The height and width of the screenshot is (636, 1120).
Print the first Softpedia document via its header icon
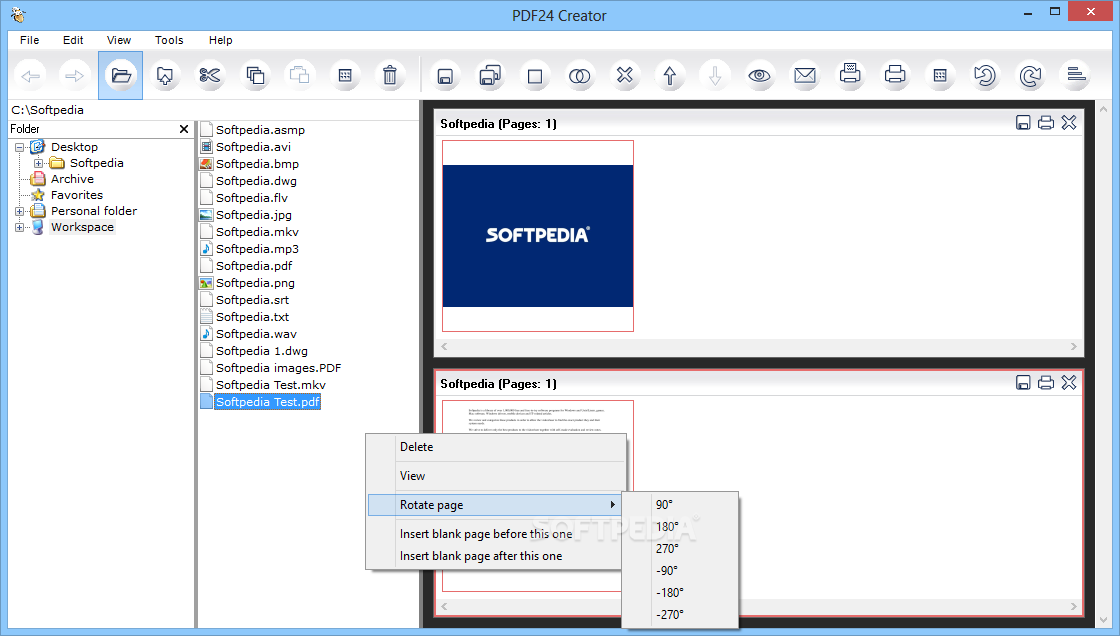tap(1046, 123)
